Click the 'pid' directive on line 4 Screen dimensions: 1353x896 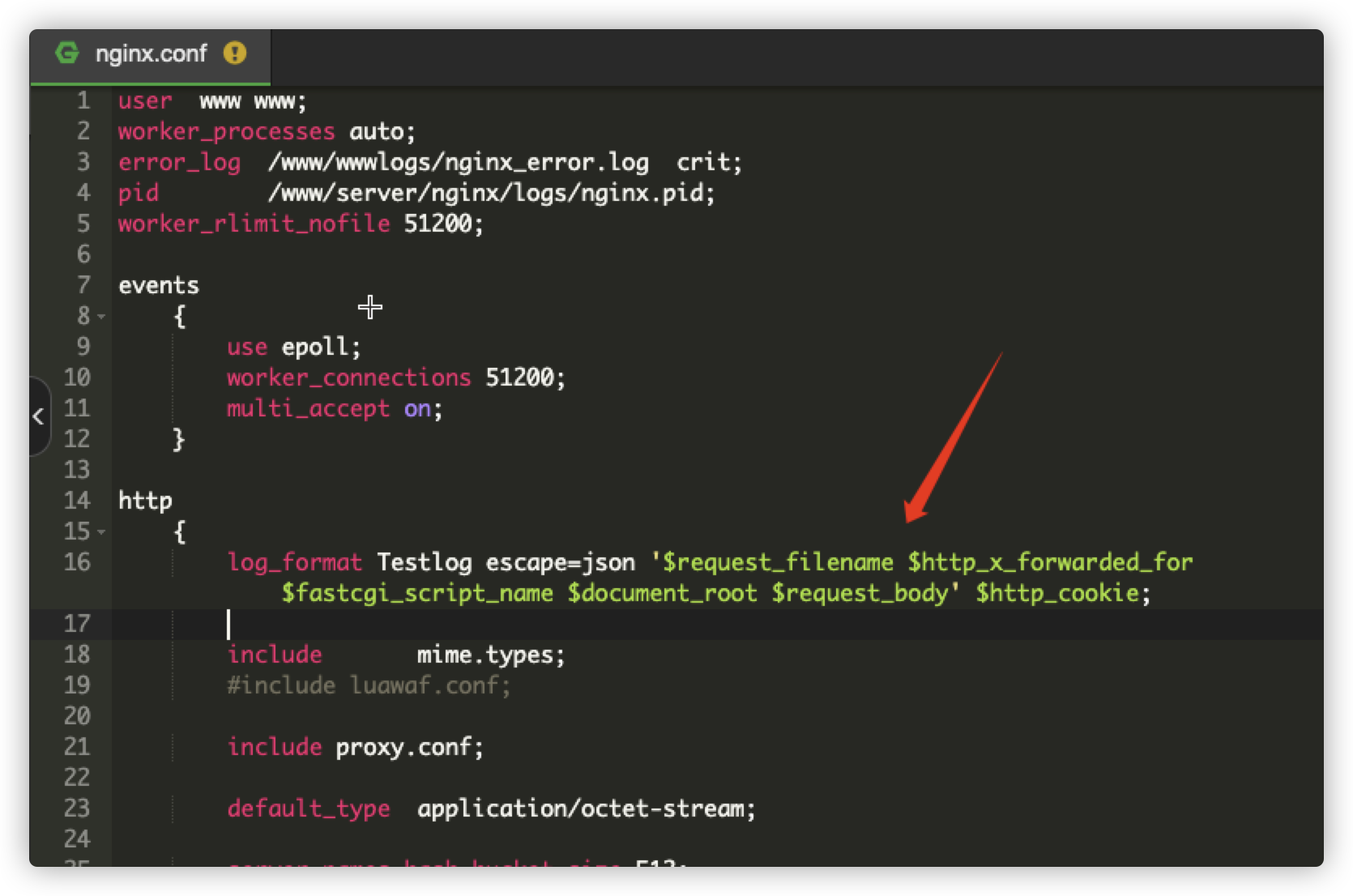[139, 193]
